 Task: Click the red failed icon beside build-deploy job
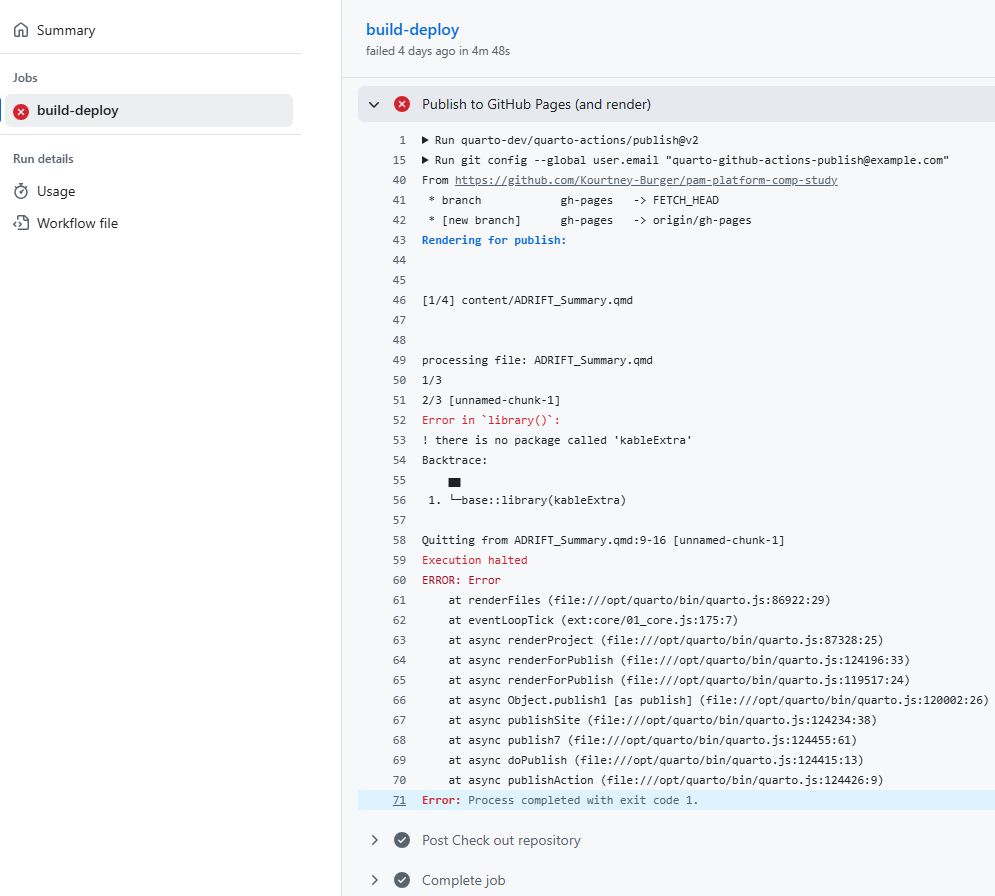click(21, 111)
